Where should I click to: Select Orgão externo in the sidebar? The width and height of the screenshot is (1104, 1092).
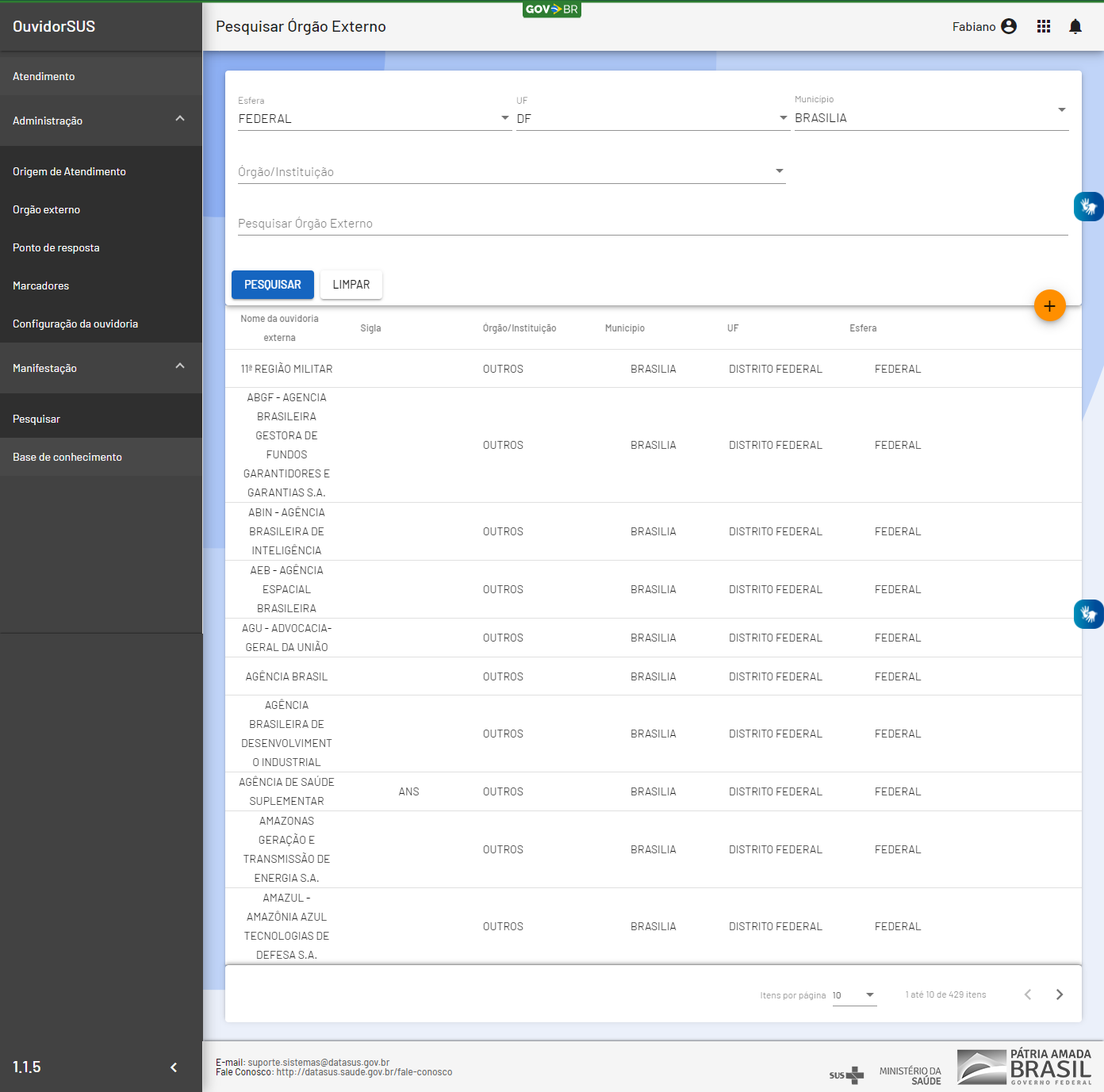click(x=47, y=210)
